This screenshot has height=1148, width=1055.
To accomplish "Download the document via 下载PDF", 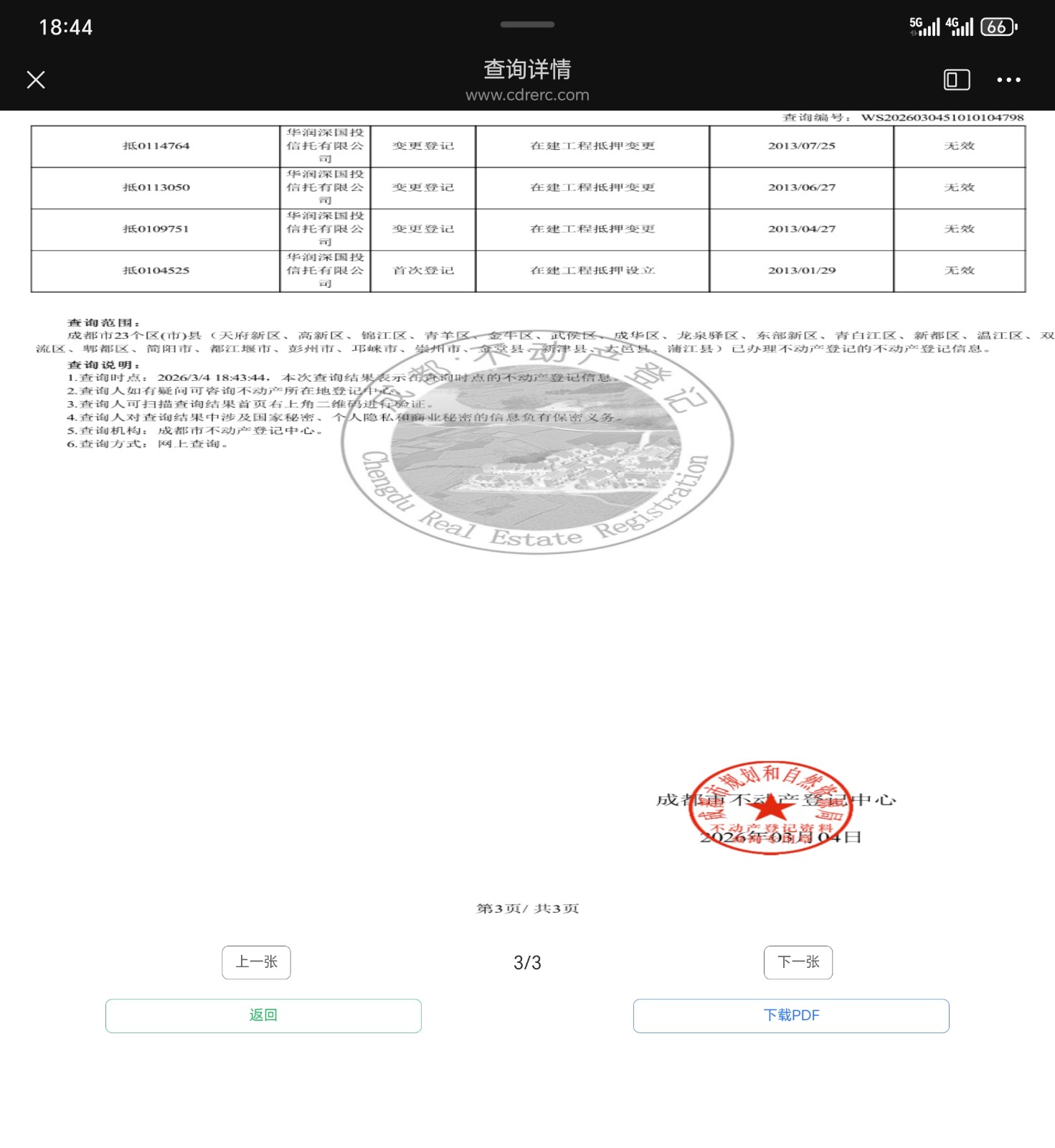I will 791,1015.
